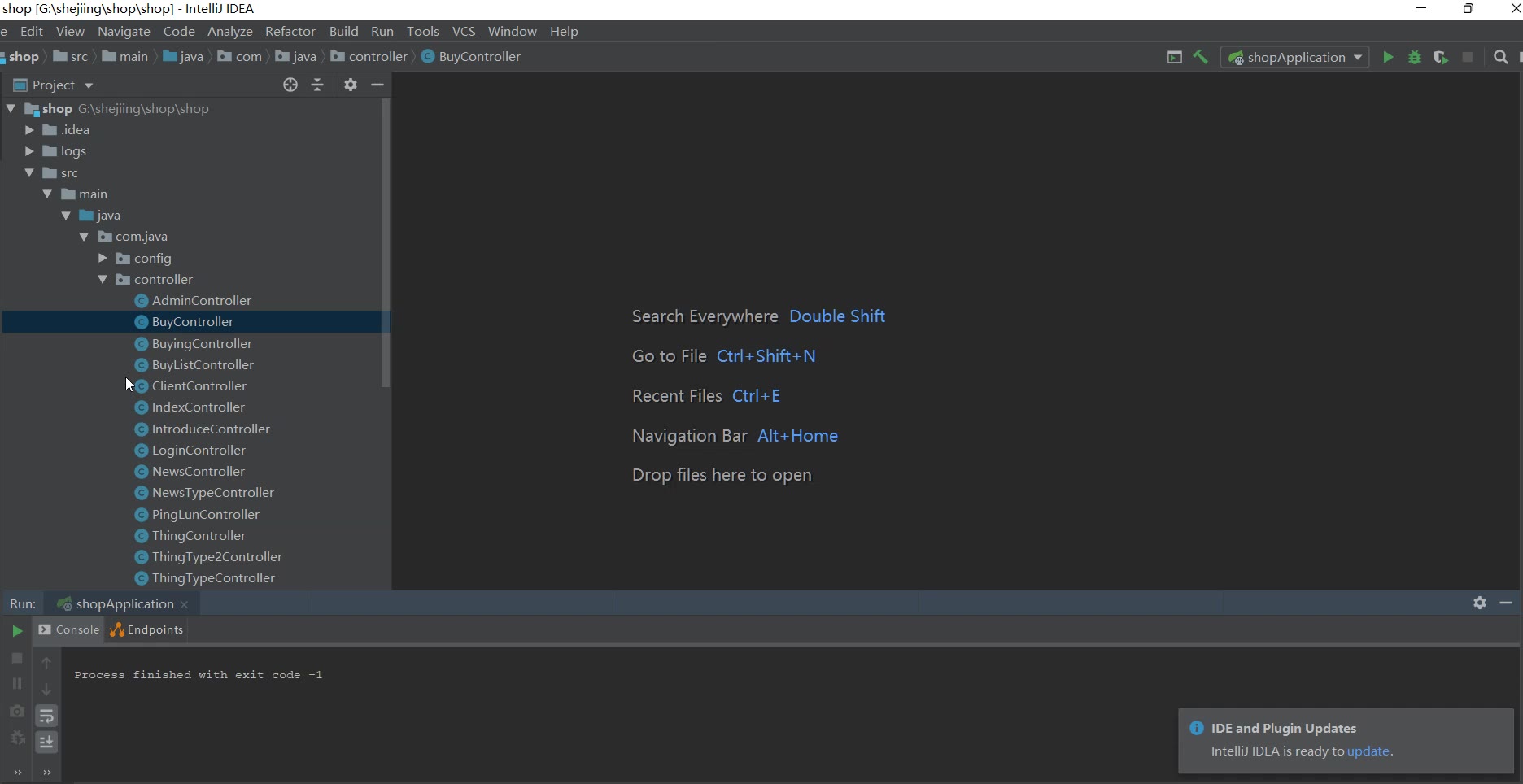
Task: Open the Refactor menu
Action: pos(290,31)
